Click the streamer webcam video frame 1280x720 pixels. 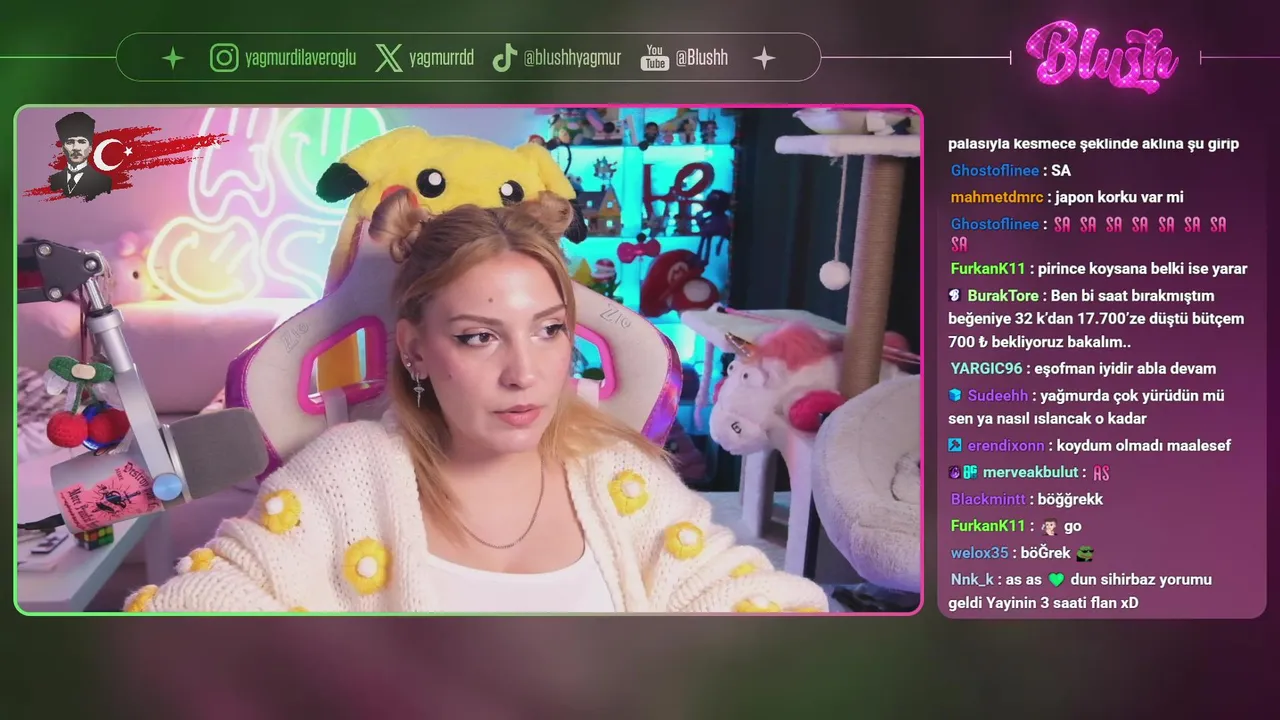click(469, 360)
